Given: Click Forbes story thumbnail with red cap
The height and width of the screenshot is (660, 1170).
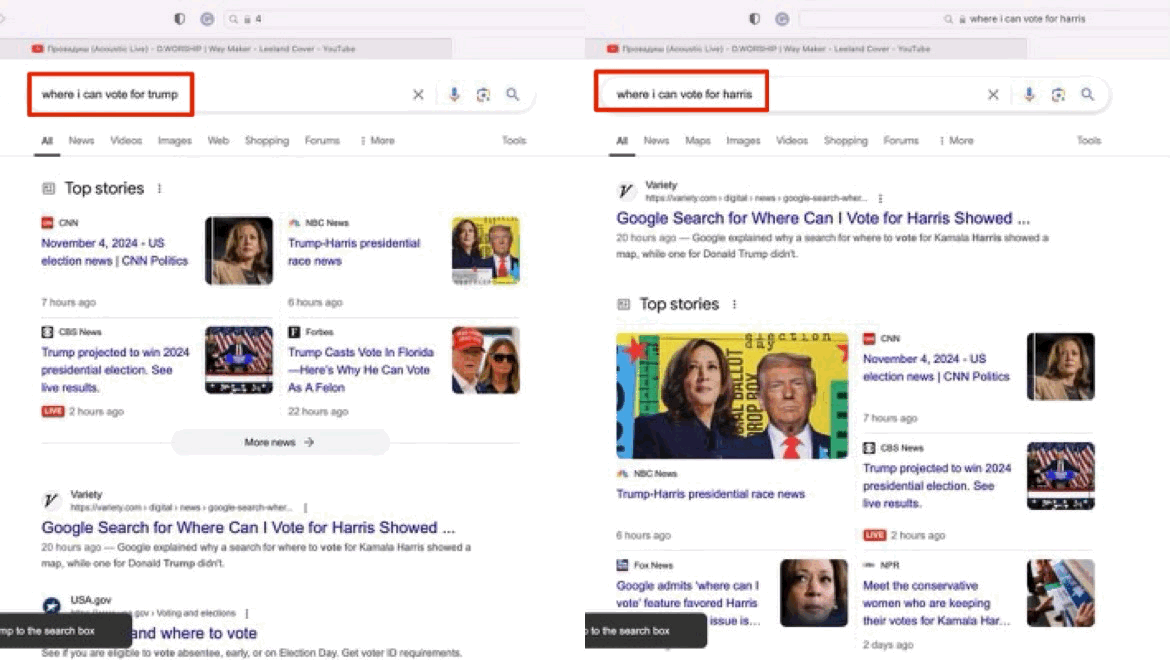Looking at the screenshot, I should pos(486,360).
